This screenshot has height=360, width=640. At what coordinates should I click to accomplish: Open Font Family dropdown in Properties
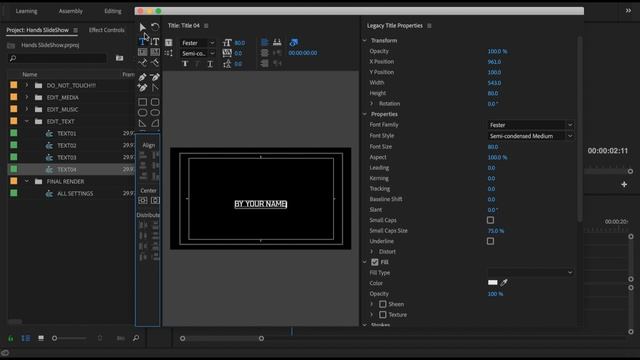tap(531, 125)
